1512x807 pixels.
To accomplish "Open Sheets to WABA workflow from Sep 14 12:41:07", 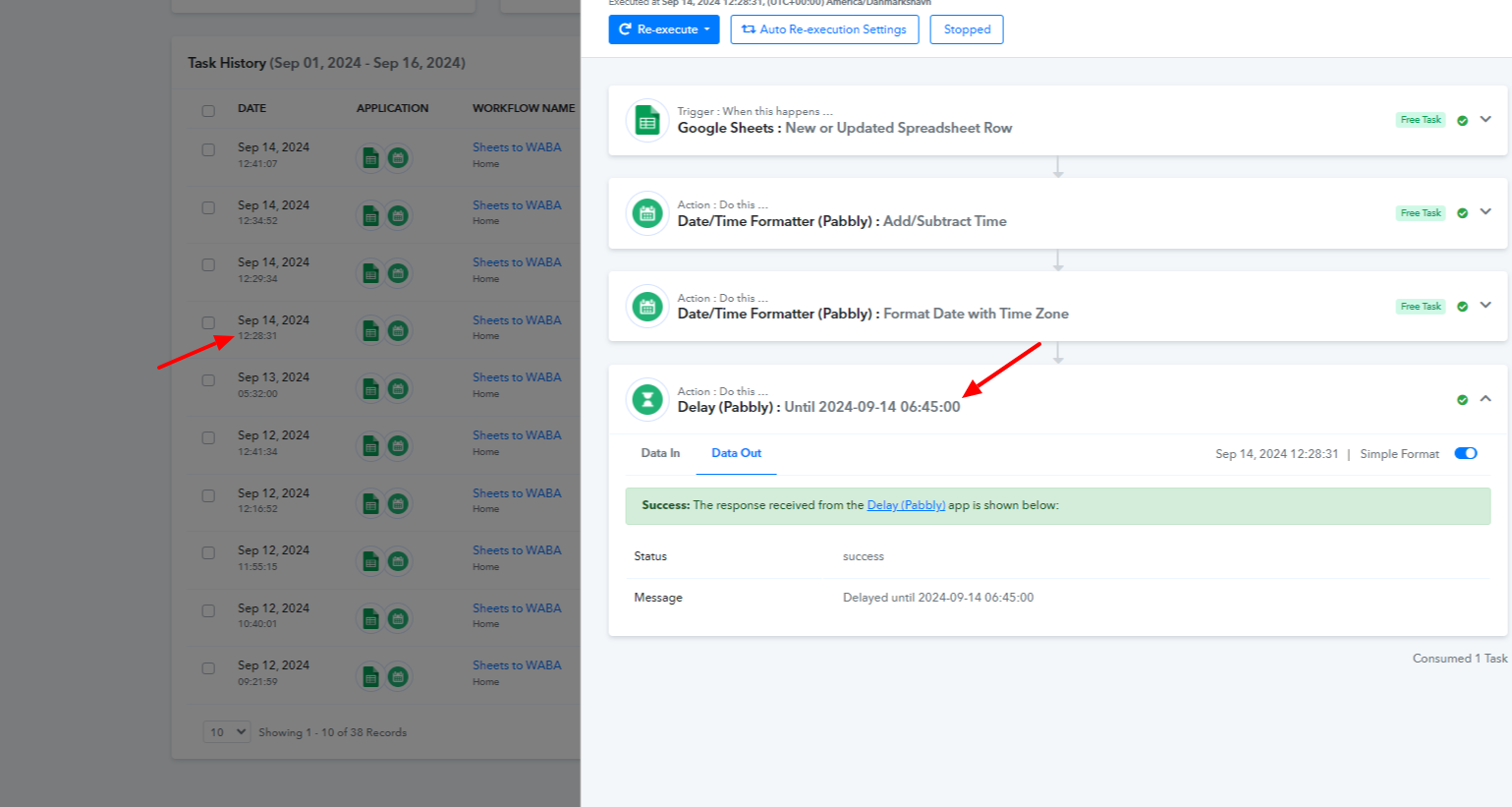I will 517,147.
